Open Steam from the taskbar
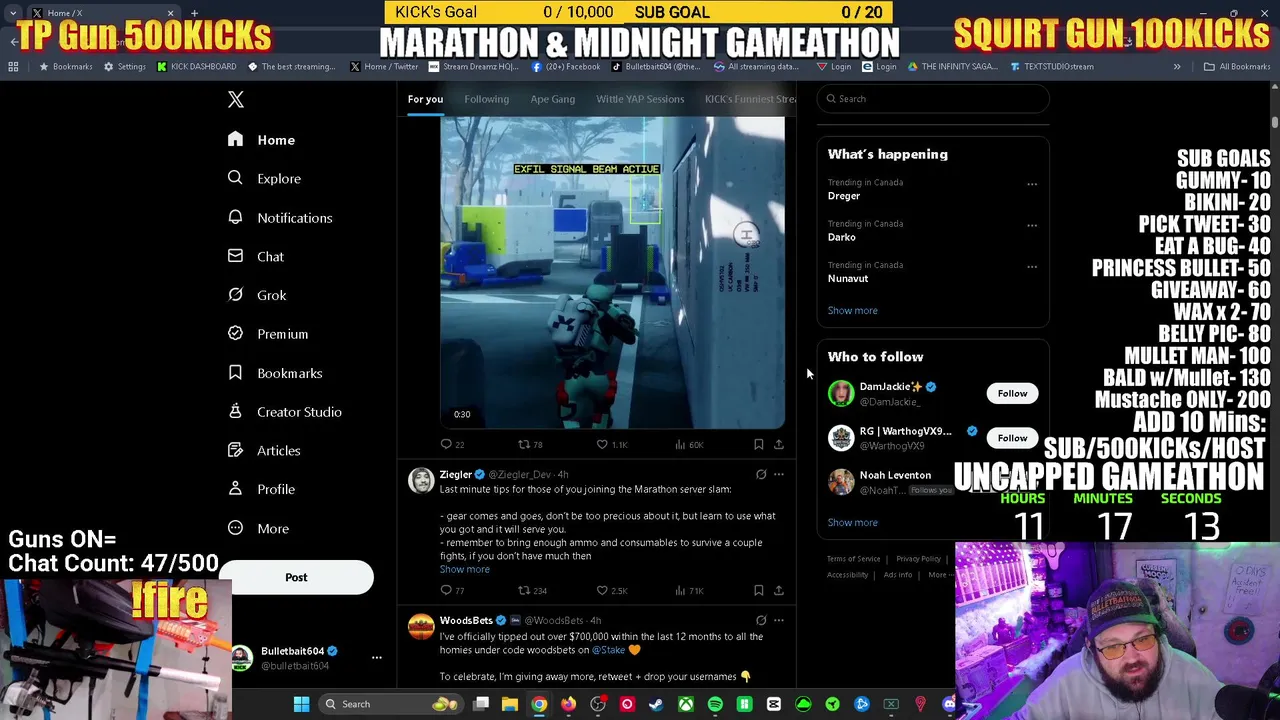The height and width of the screenshot is (720, 1280). tap(656, 704)
